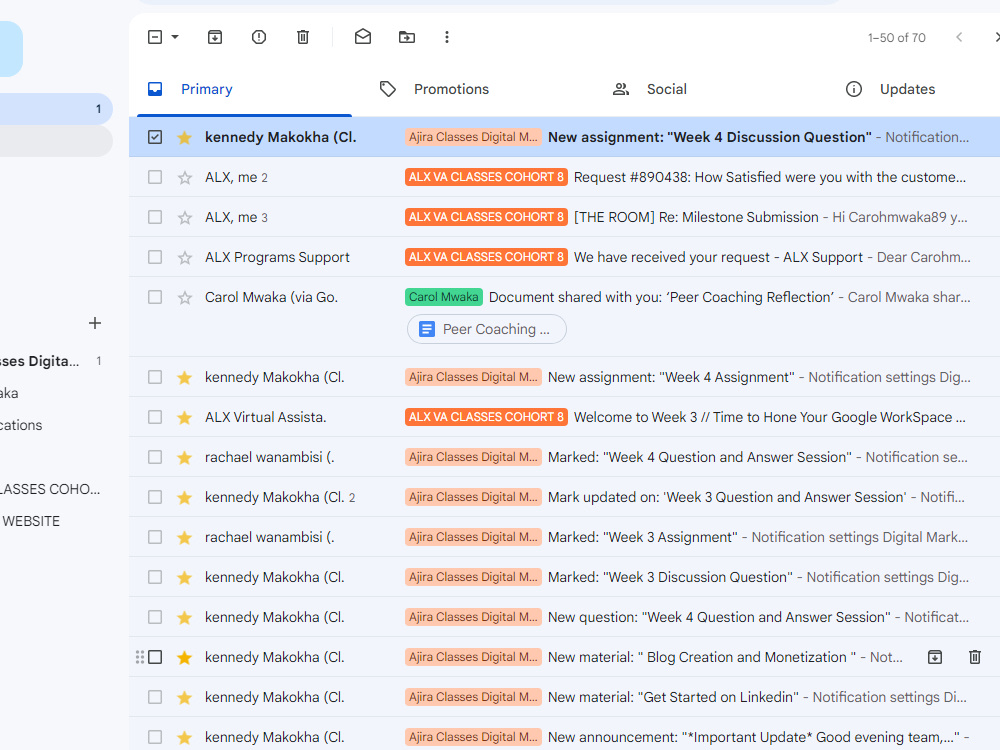Switch to the Promotions tab

tap(451, 89)
